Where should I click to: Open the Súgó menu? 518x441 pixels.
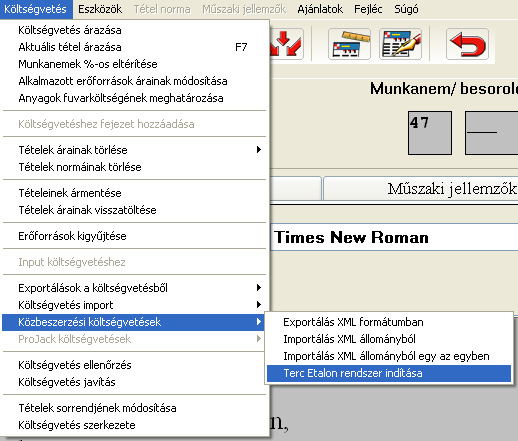[406, 9]
